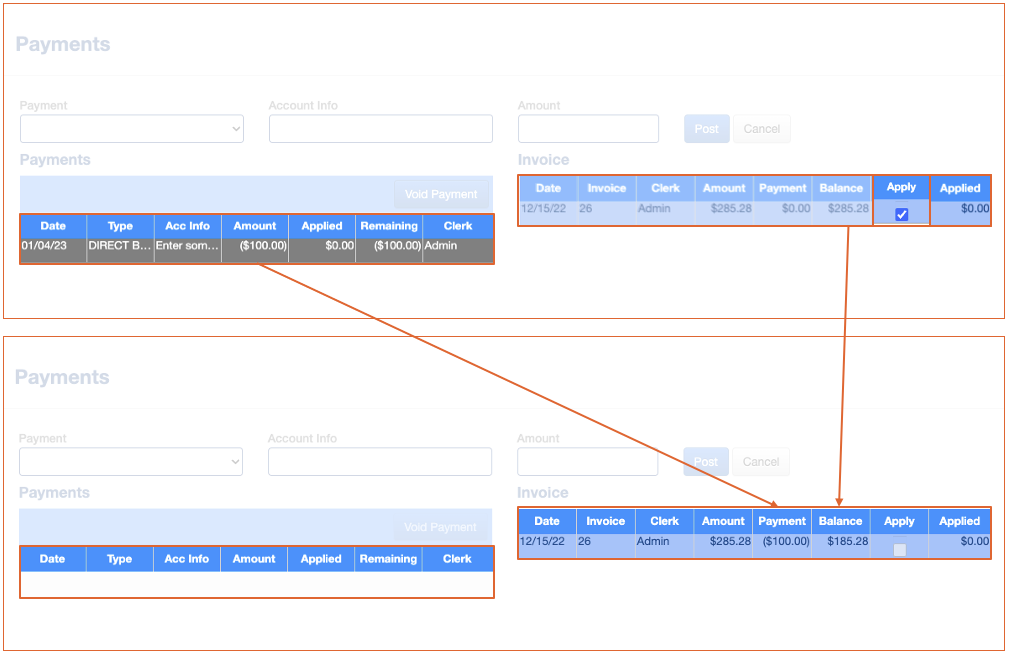Viewport: 1010px width, 653px height.
Task: Click Cancel in the upper payment form
Action: click(761, 129)
